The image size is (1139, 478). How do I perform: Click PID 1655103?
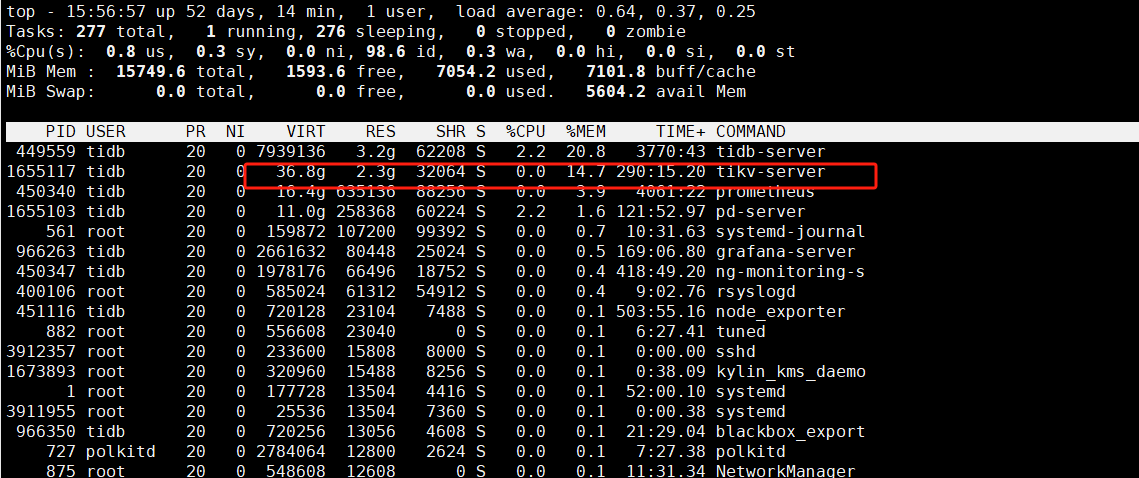[40, 212]
